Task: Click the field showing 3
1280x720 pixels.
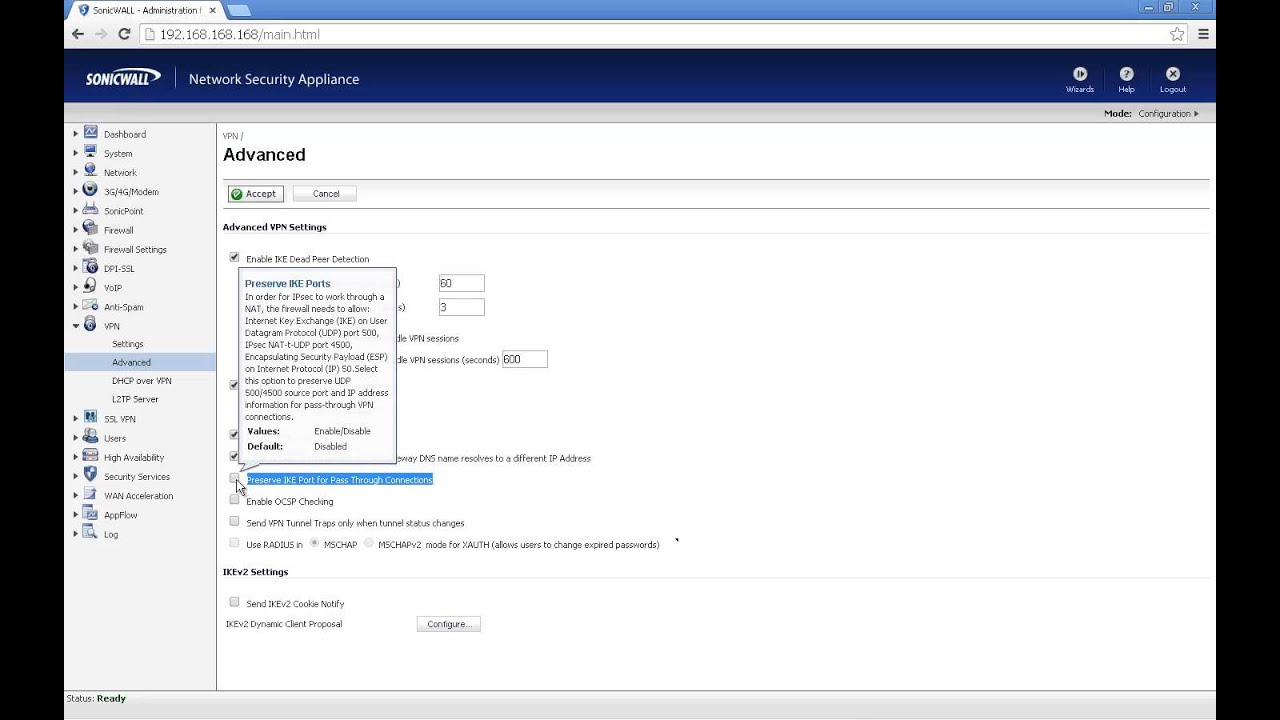Action: point(461,307)
